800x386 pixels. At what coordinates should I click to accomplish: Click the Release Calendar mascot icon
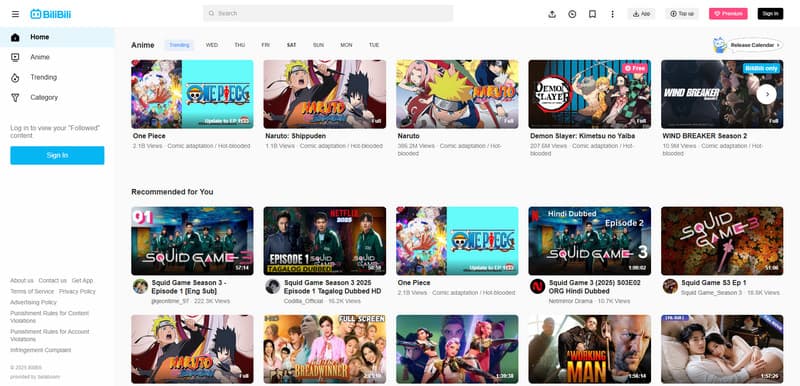(719, 45)
